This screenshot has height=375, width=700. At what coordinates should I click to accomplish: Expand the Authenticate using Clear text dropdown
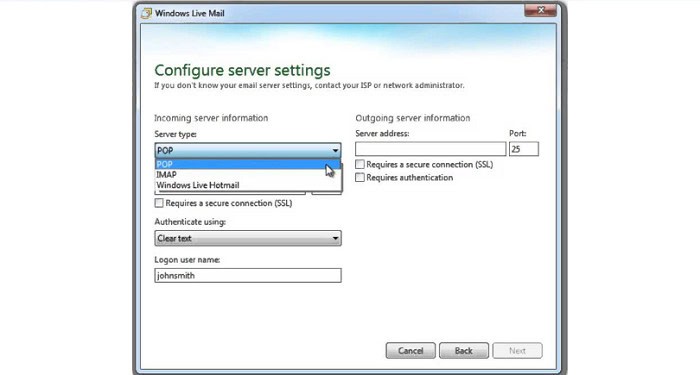click(248, 238)
